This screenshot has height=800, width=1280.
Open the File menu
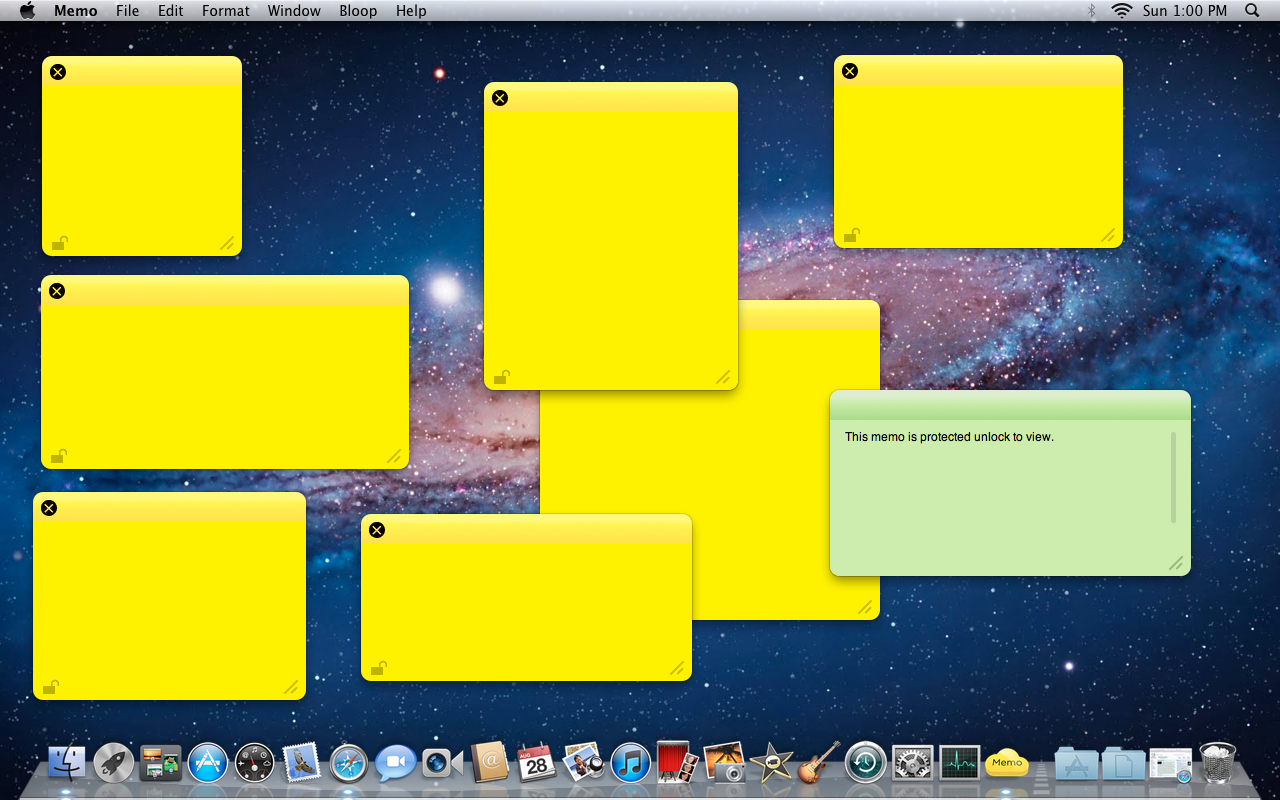tap(127, 11)
